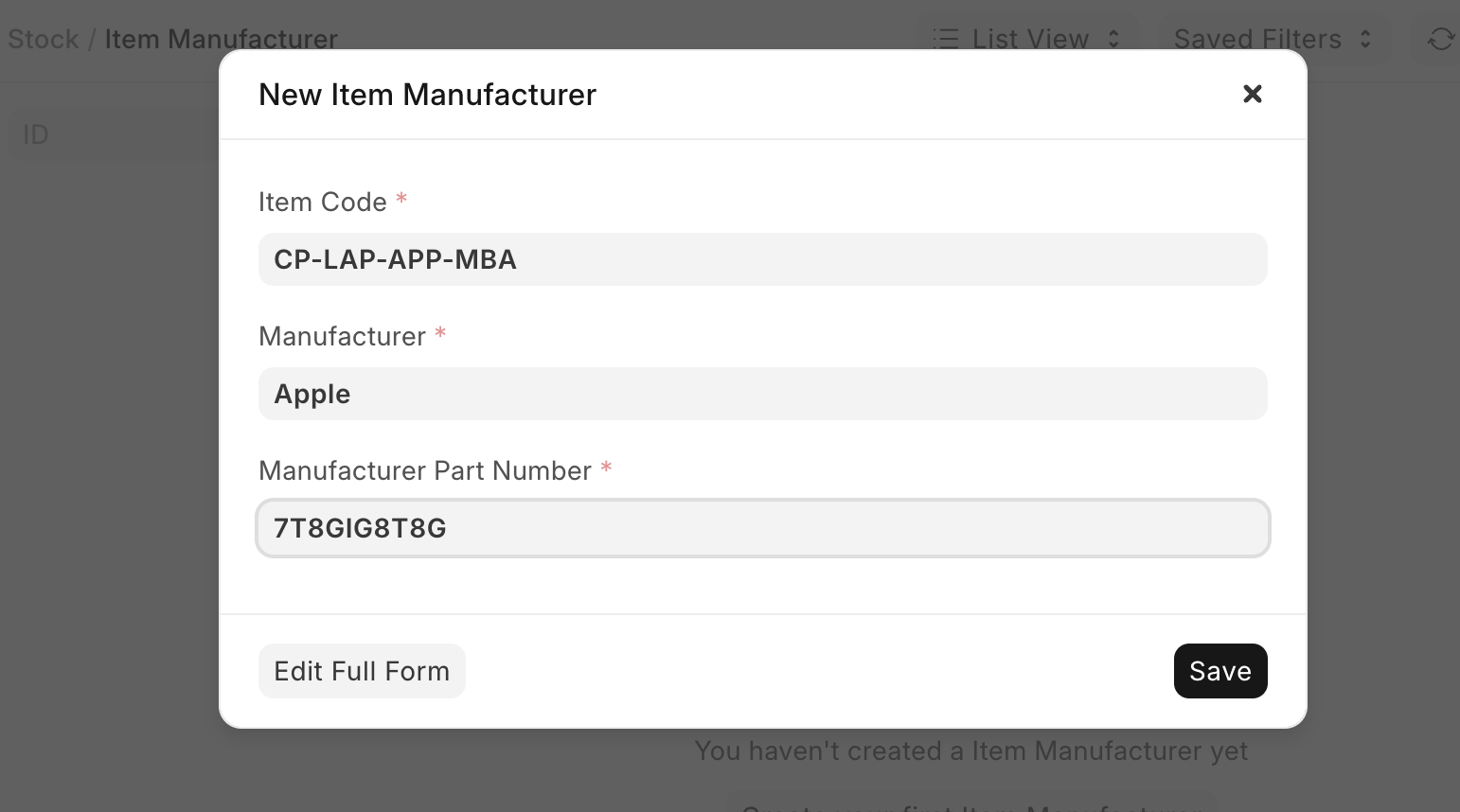The image size is (1460, 812).
Task: Expand the Saved Filters dropdown
Action: [1272, 39]
